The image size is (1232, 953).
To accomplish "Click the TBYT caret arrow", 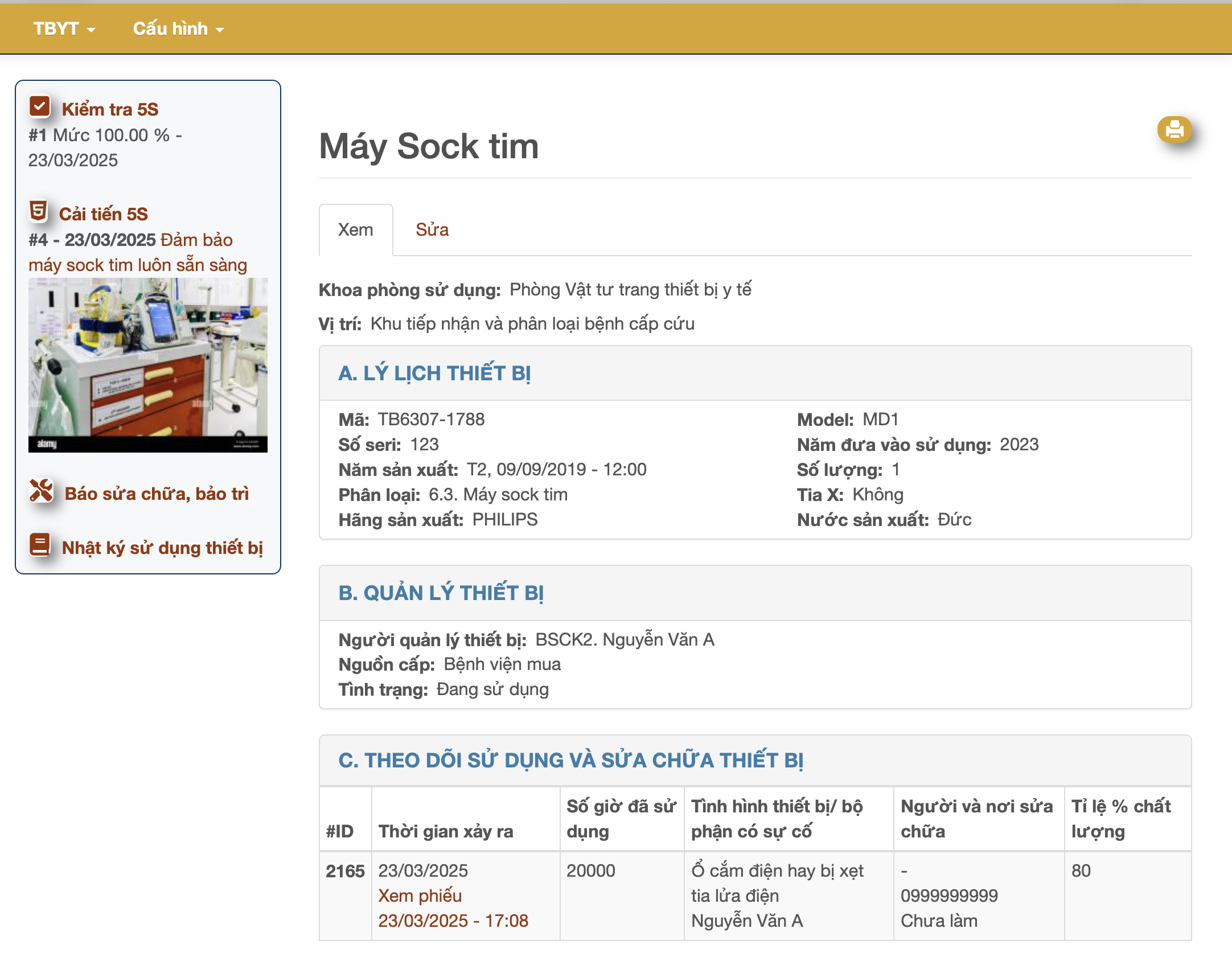I will (x=91, y=30).
